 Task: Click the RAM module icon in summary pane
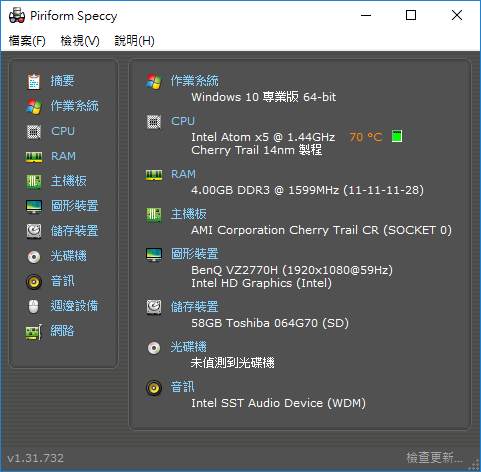[x=154, y=175]
